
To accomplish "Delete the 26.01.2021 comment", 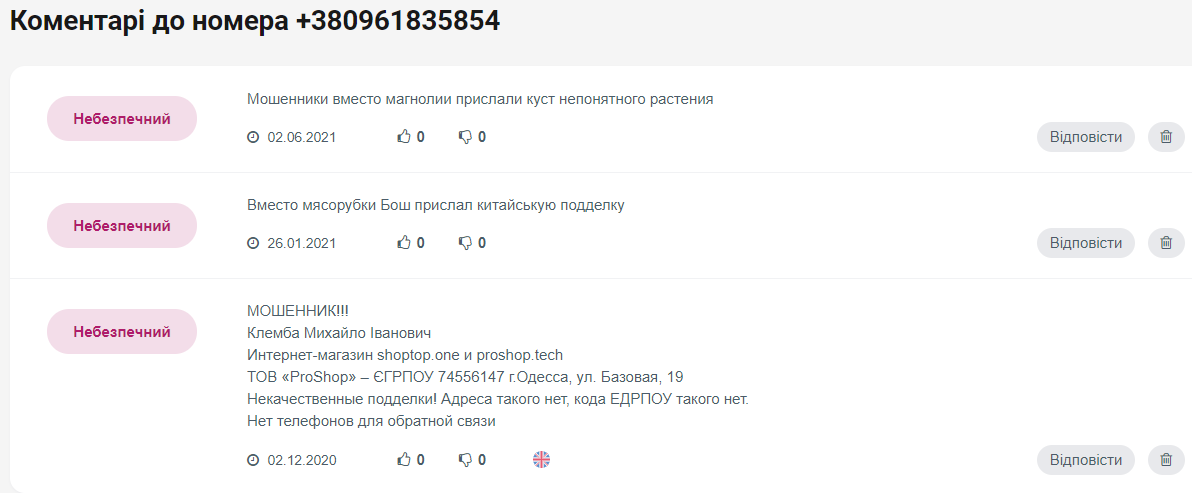I will coord(1165,243).
